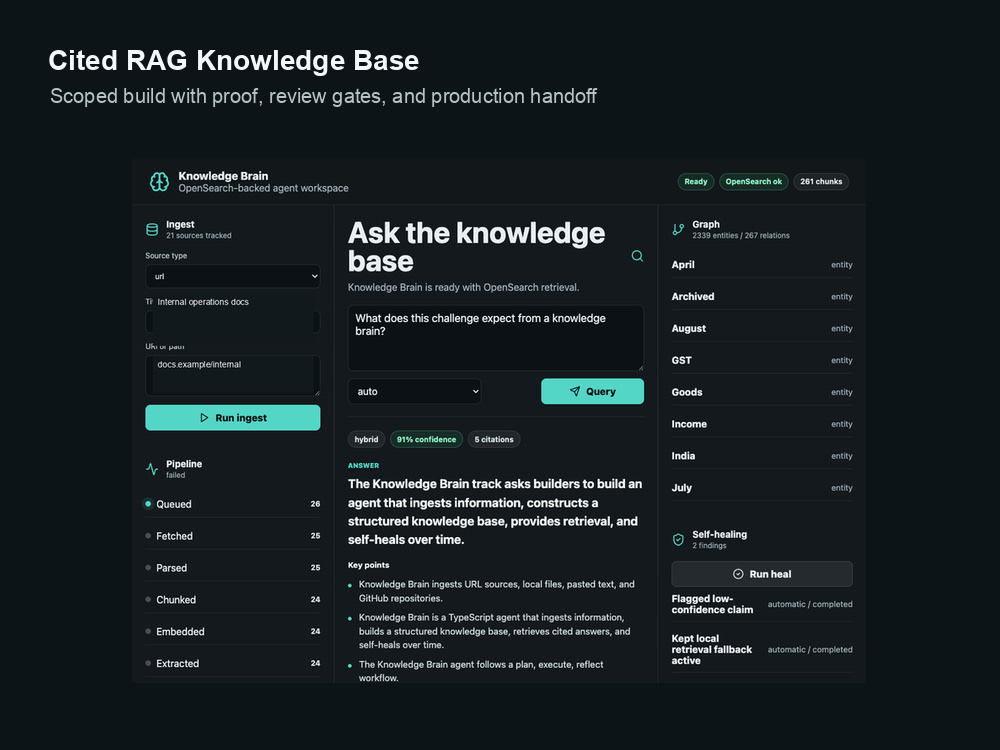
Task: Click the Ingest database icon
Action: 152,230
